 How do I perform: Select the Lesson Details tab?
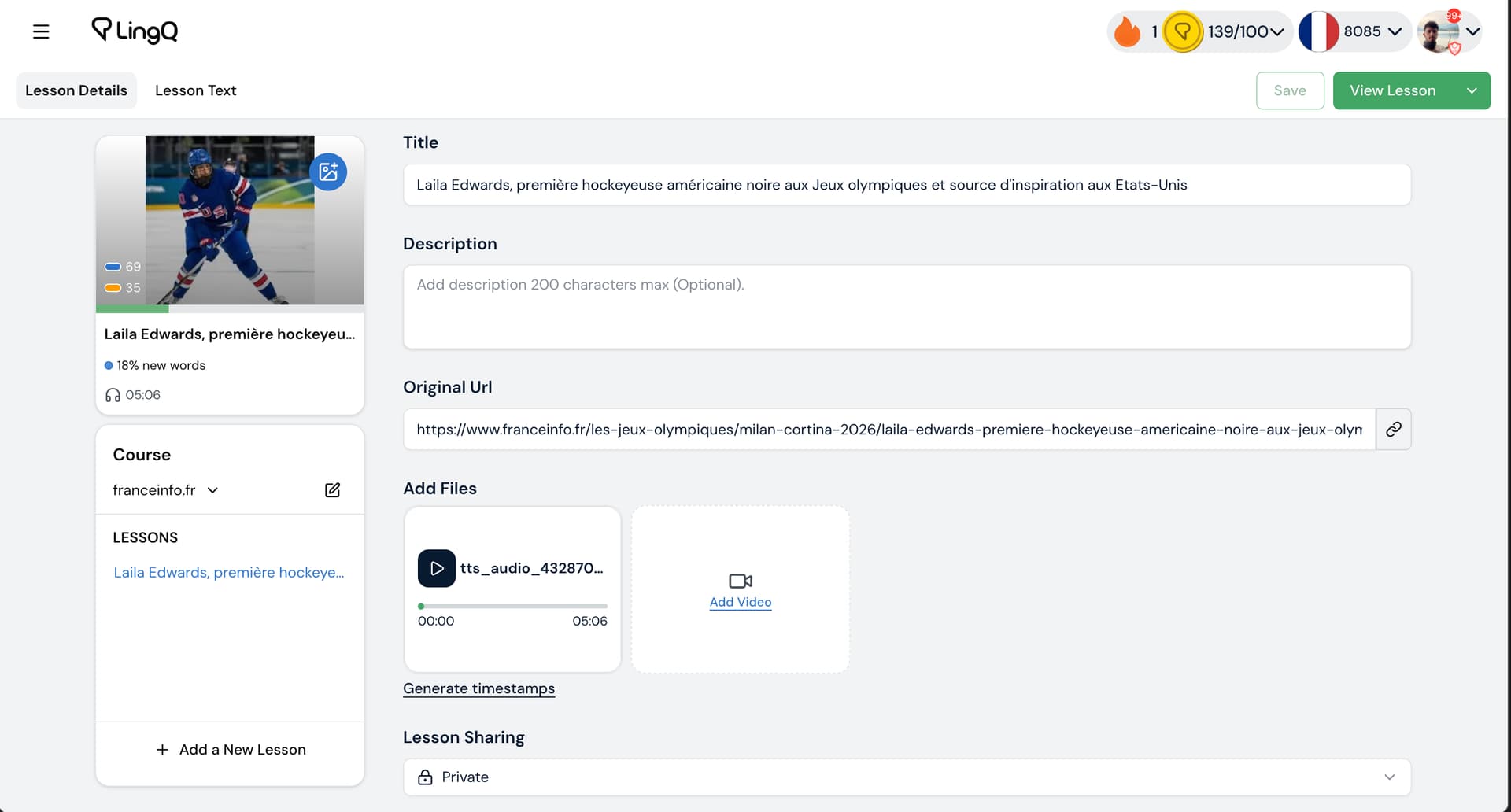[76, 90]
